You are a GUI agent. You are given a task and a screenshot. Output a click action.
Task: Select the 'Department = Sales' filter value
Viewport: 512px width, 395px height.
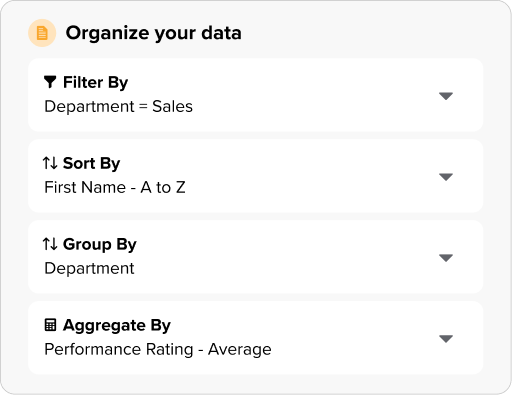pos(119,107)
